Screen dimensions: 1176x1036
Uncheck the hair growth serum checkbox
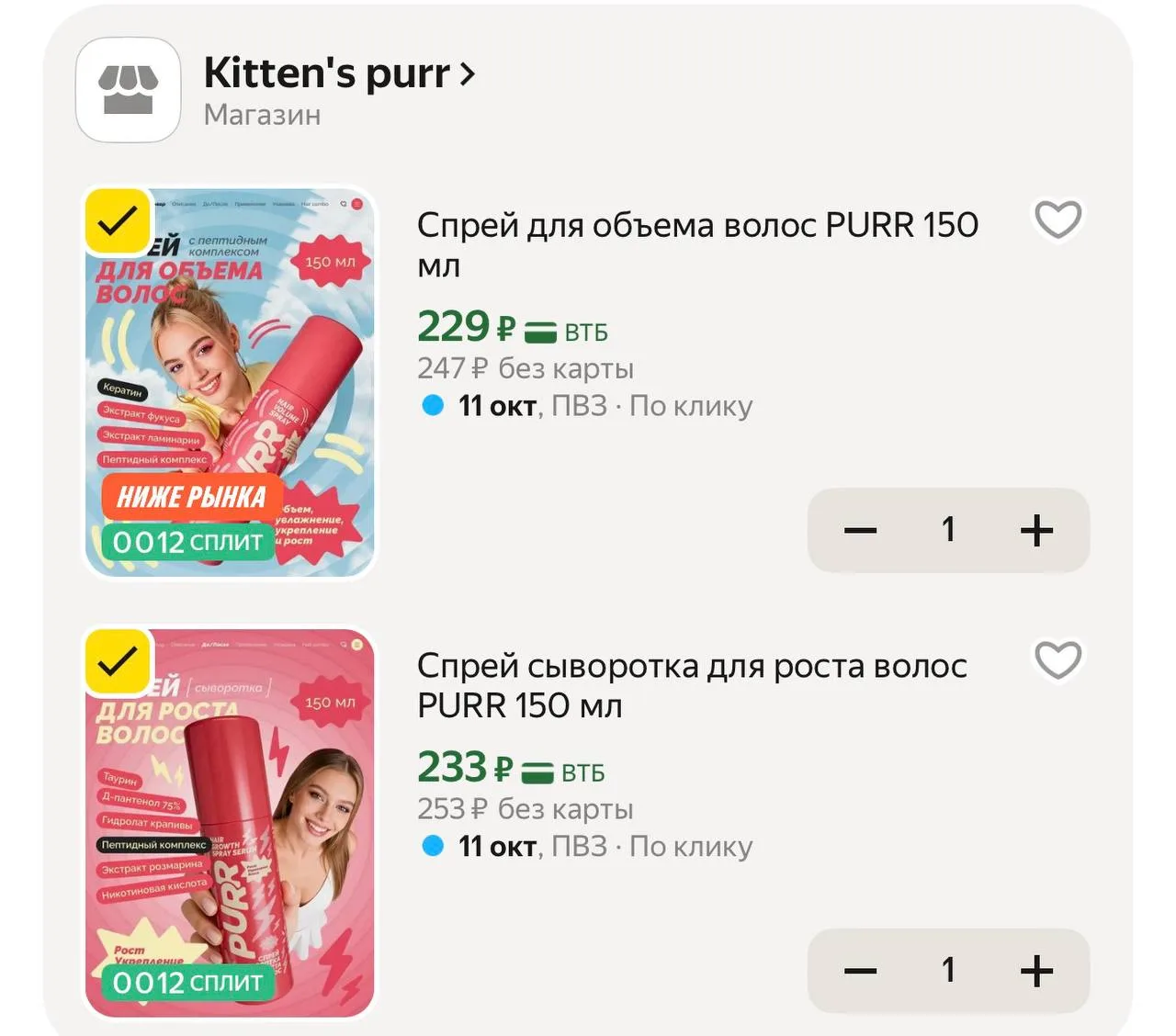pos(118,661)
